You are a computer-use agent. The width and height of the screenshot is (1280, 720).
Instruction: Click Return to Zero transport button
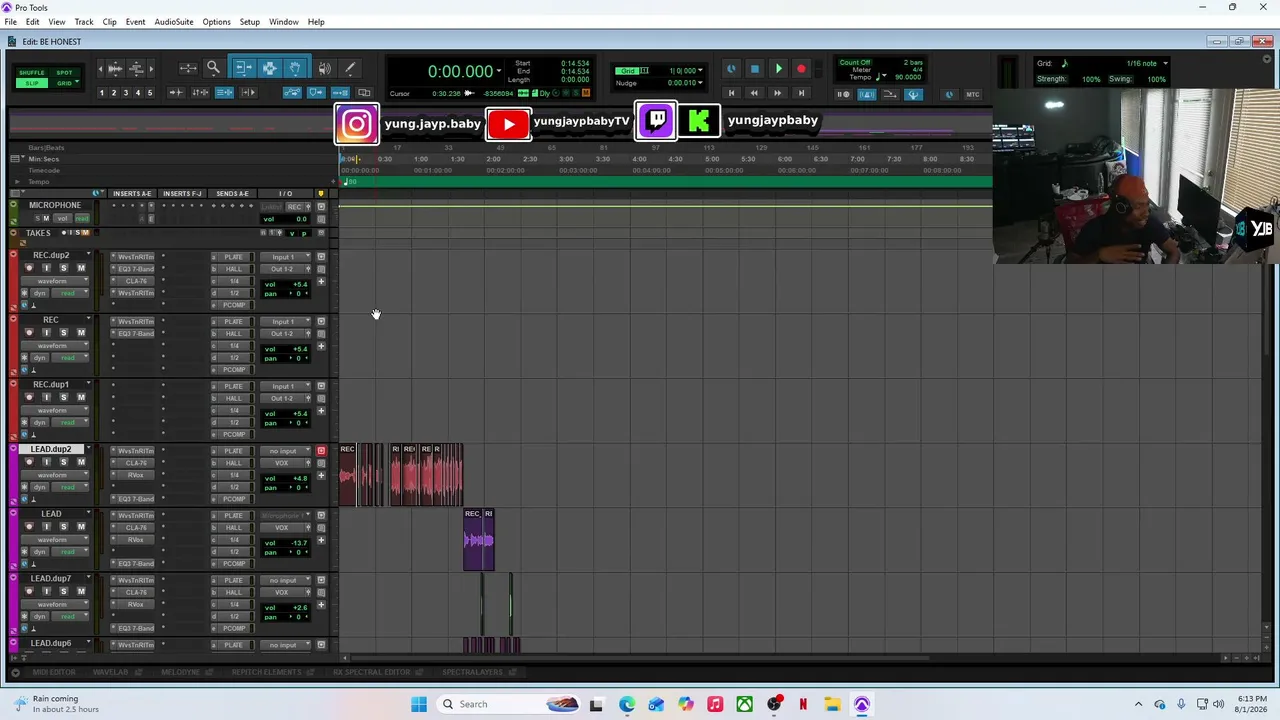point(731,93)
